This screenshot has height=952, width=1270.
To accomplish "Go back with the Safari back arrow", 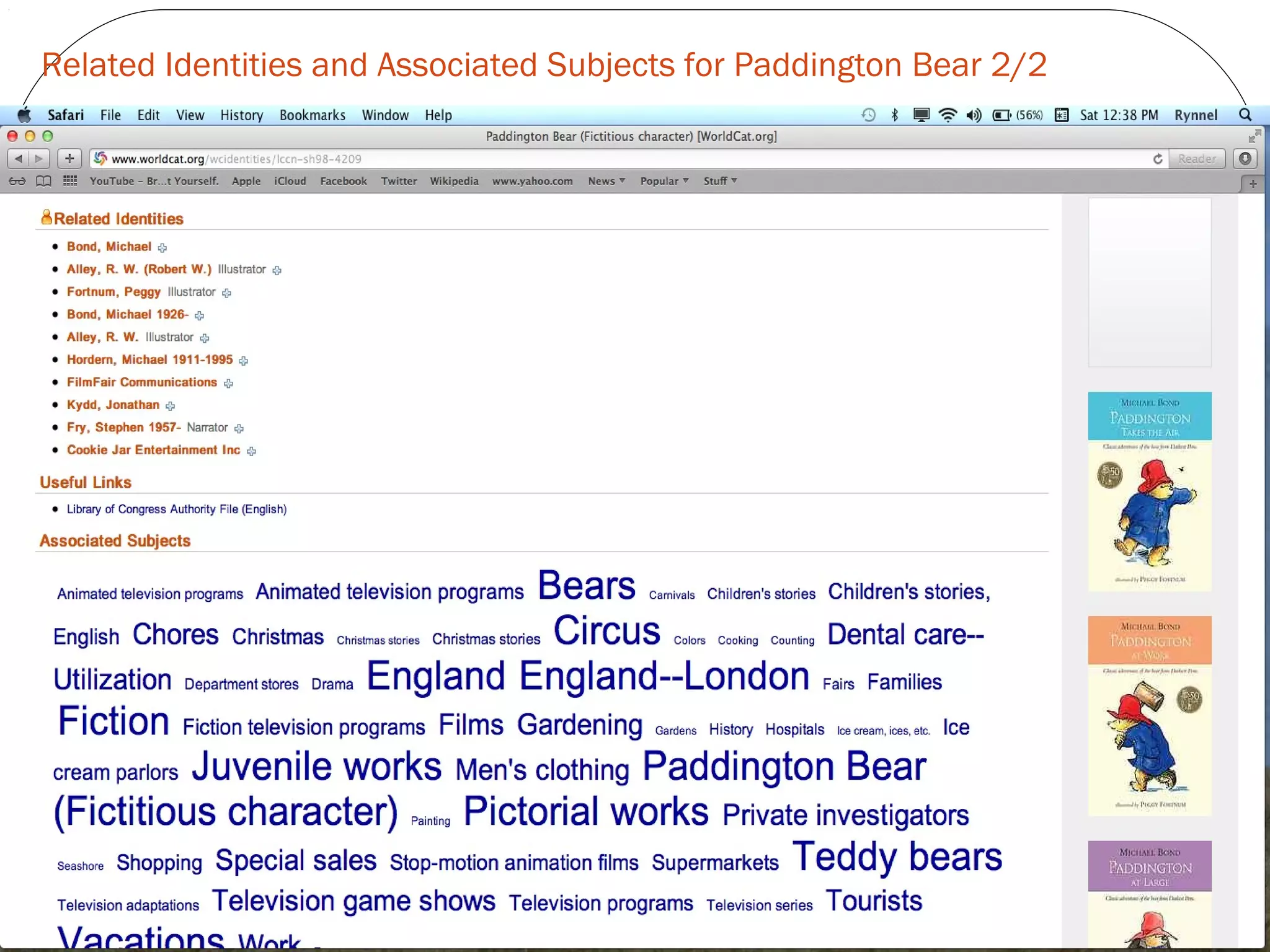I will (x=19, y=159).
